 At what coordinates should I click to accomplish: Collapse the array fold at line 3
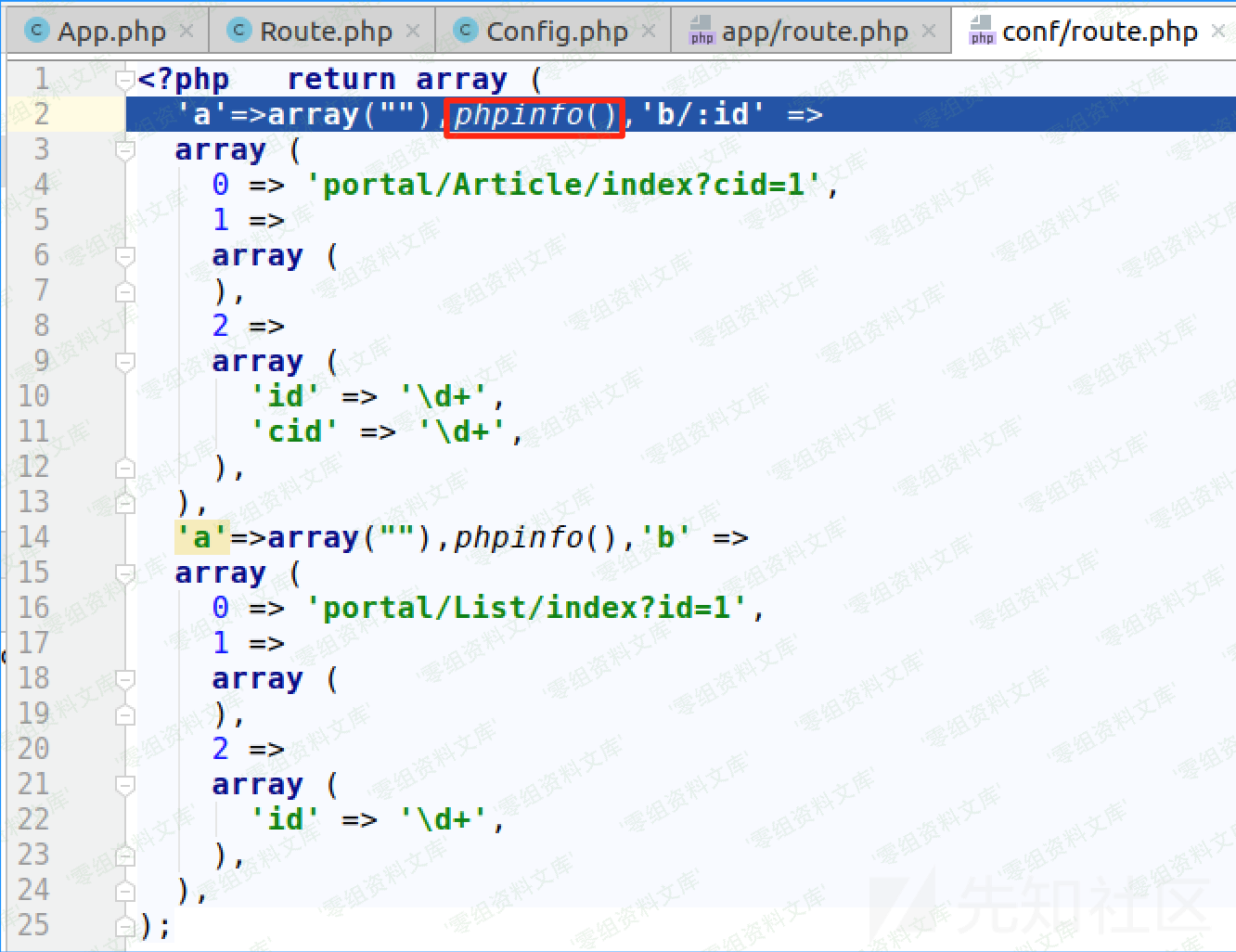tap(126, 150)
